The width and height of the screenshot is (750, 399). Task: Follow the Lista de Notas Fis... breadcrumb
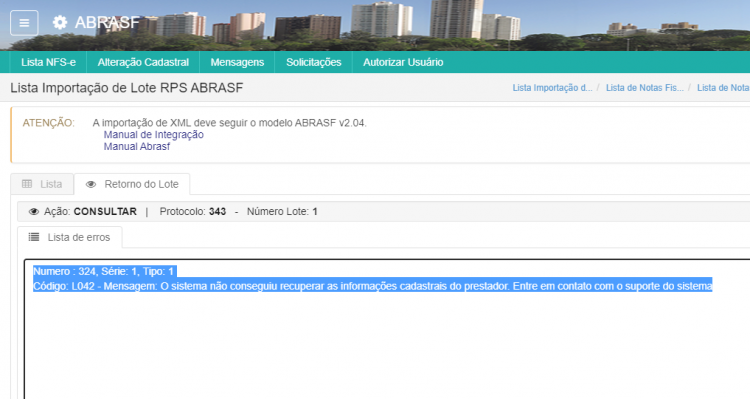click(x=645, y=88)
